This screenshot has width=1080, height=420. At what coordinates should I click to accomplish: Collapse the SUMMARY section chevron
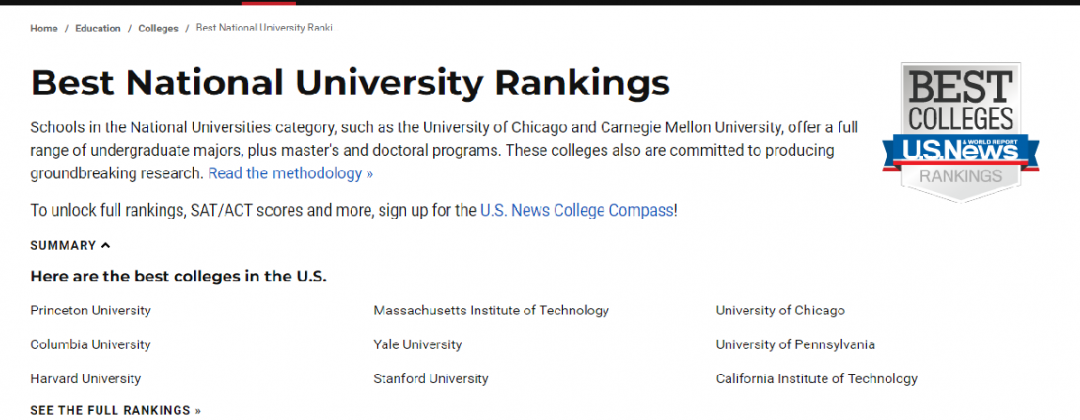point(105,246)
